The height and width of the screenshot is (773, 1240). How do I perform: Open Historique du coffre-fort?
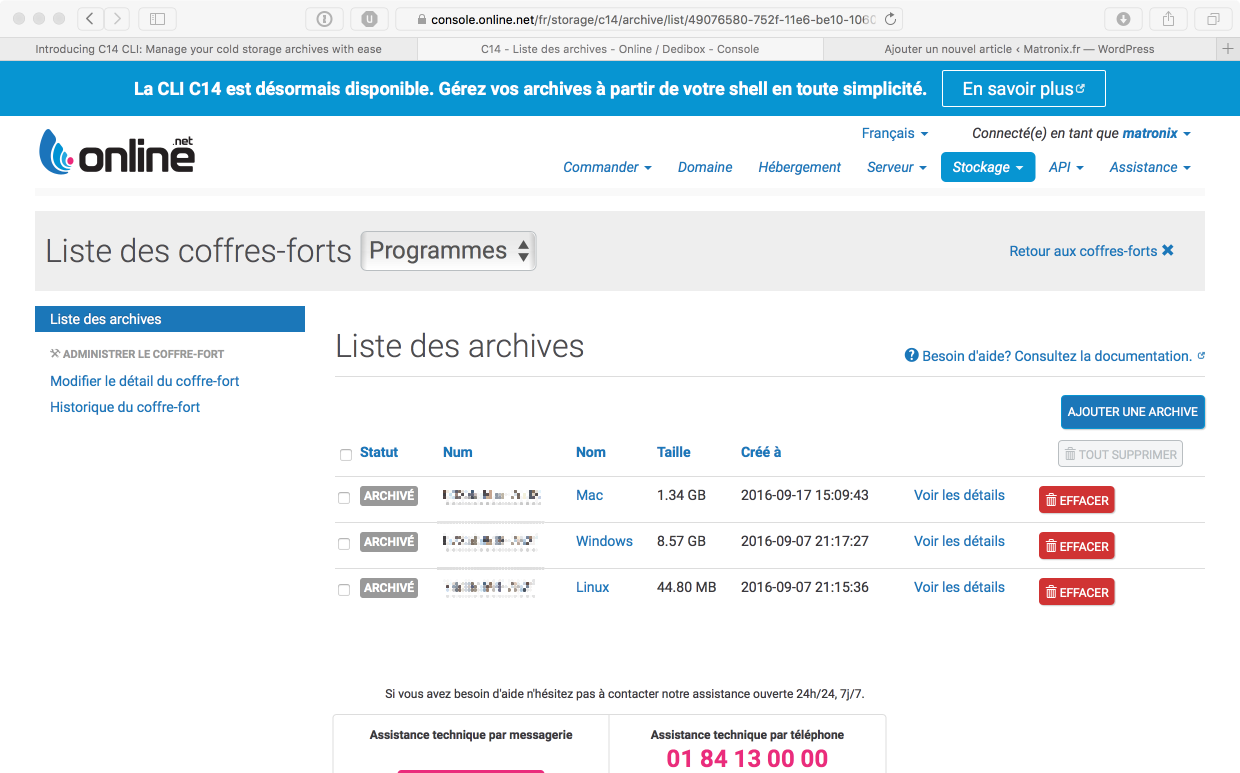tap(125, 407)
